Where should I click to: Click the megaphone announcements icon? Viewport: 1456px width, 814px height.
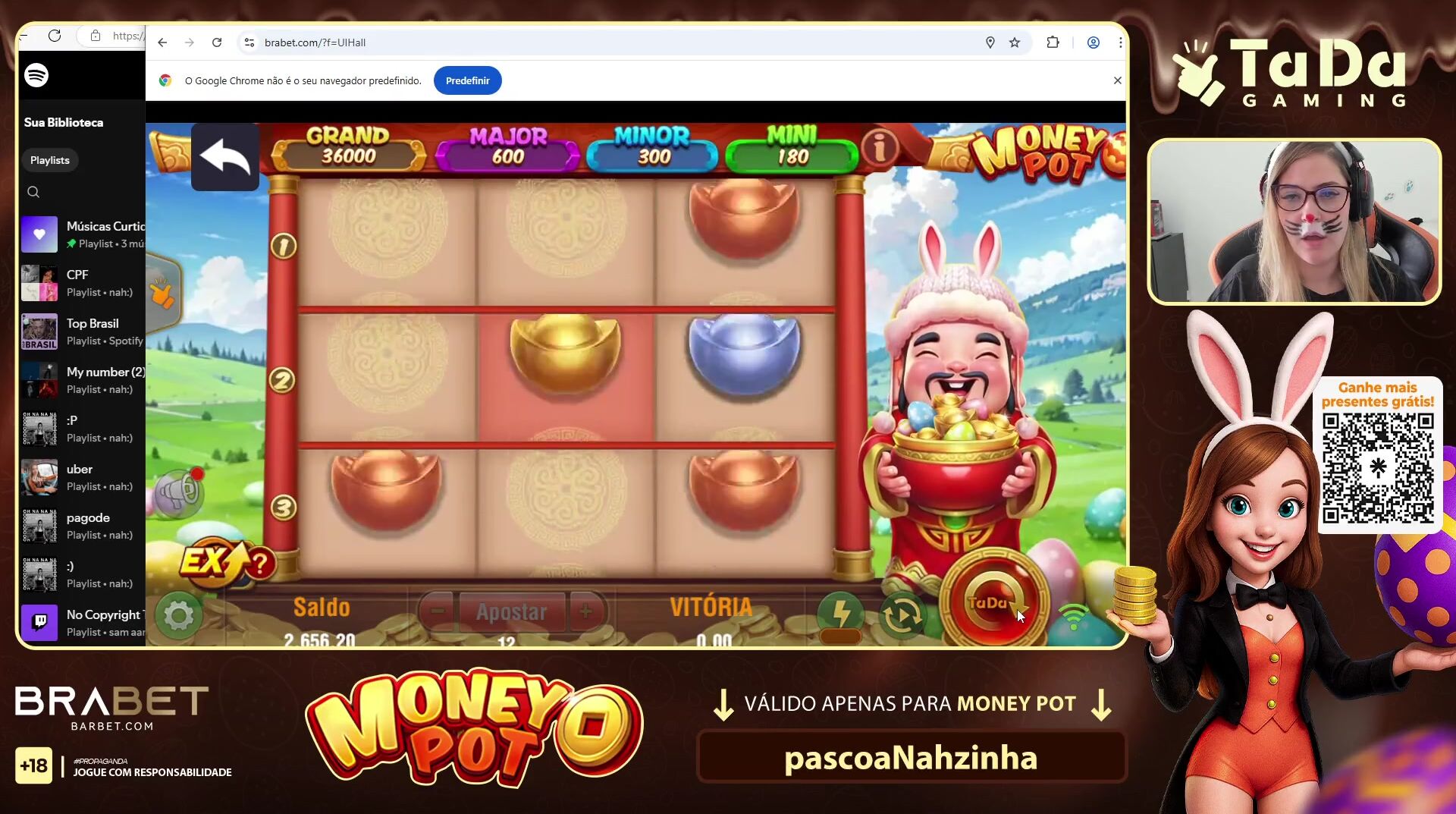click(179, 492)
